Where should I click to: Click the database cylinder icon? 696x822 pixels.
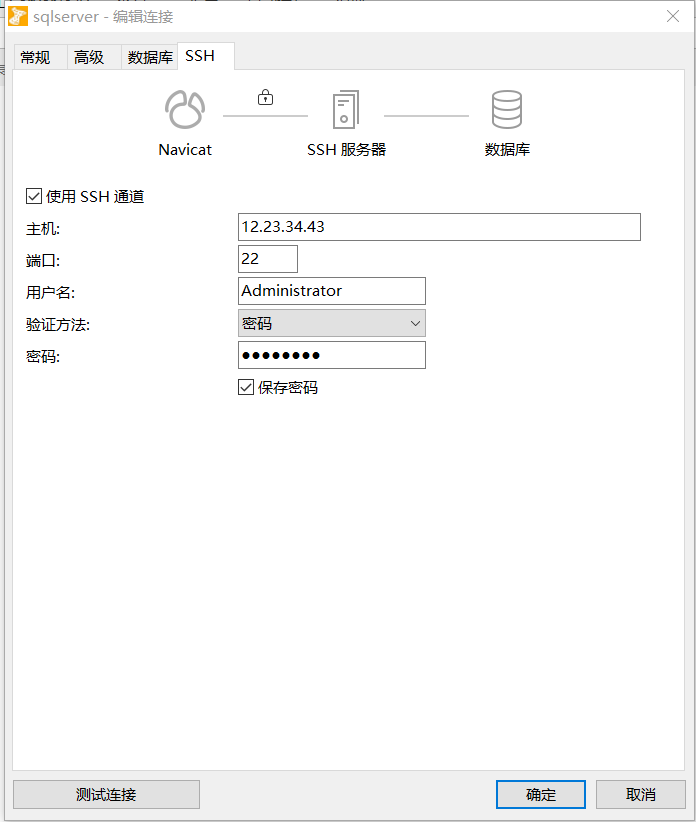click(x=507, y=110)
